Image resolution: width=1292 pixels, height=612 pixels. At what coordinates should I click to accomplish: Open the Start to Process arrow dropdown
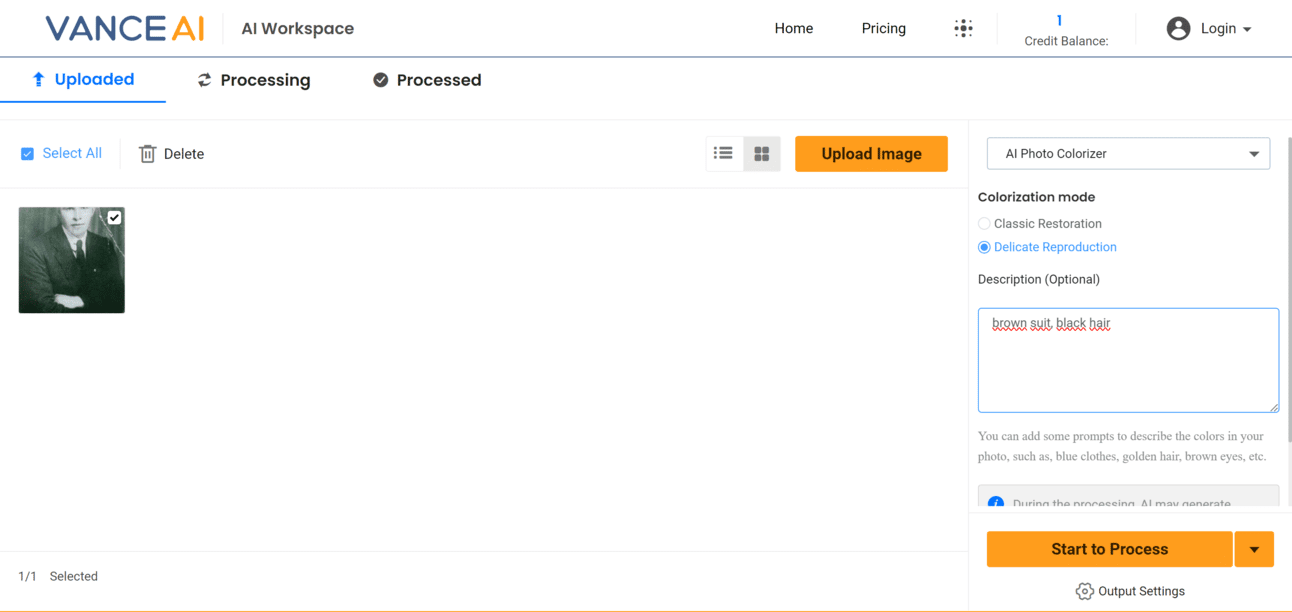[1254, 549]
